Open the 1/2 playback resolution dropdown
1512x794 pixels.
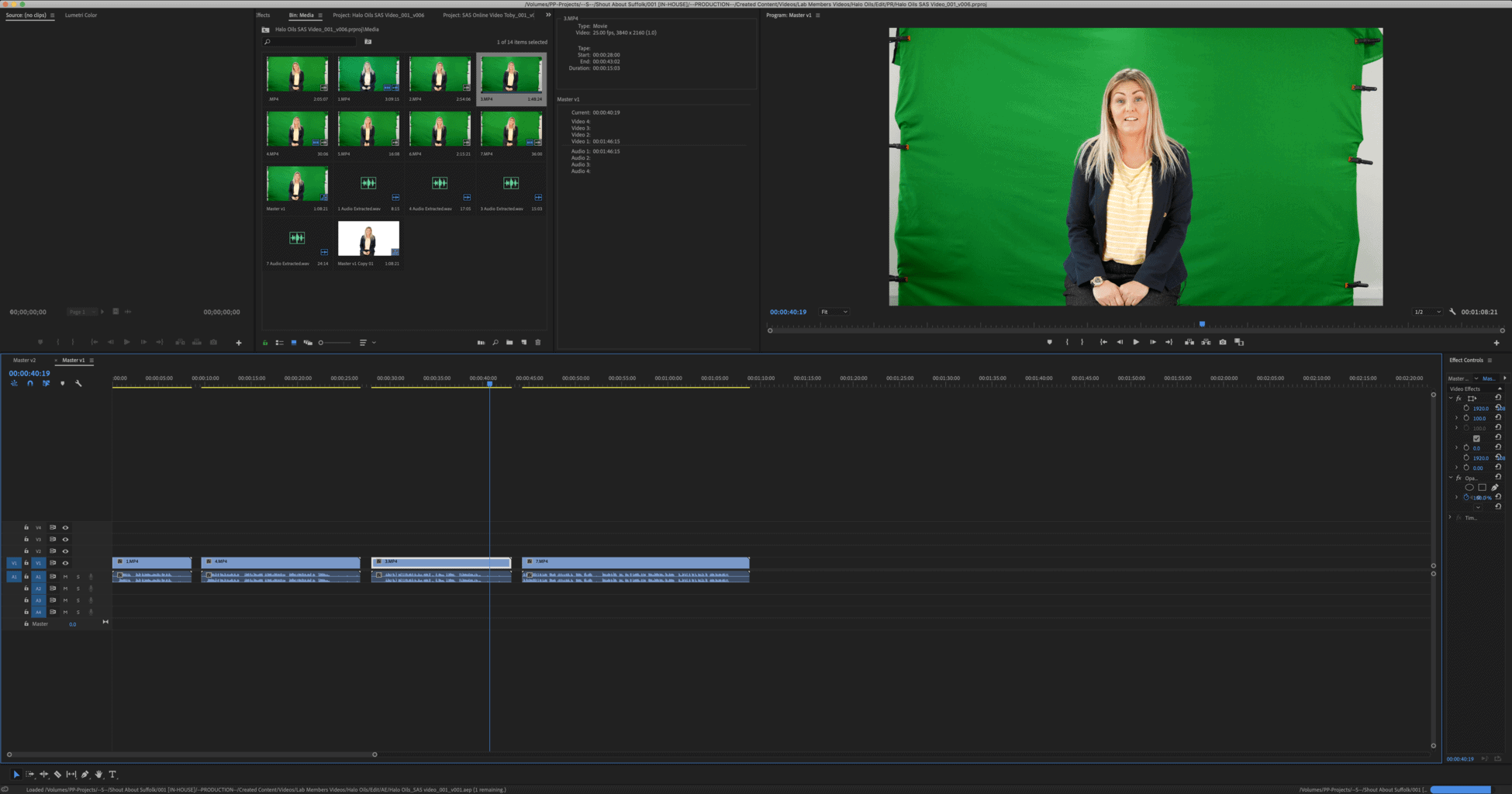(1427, 312)
